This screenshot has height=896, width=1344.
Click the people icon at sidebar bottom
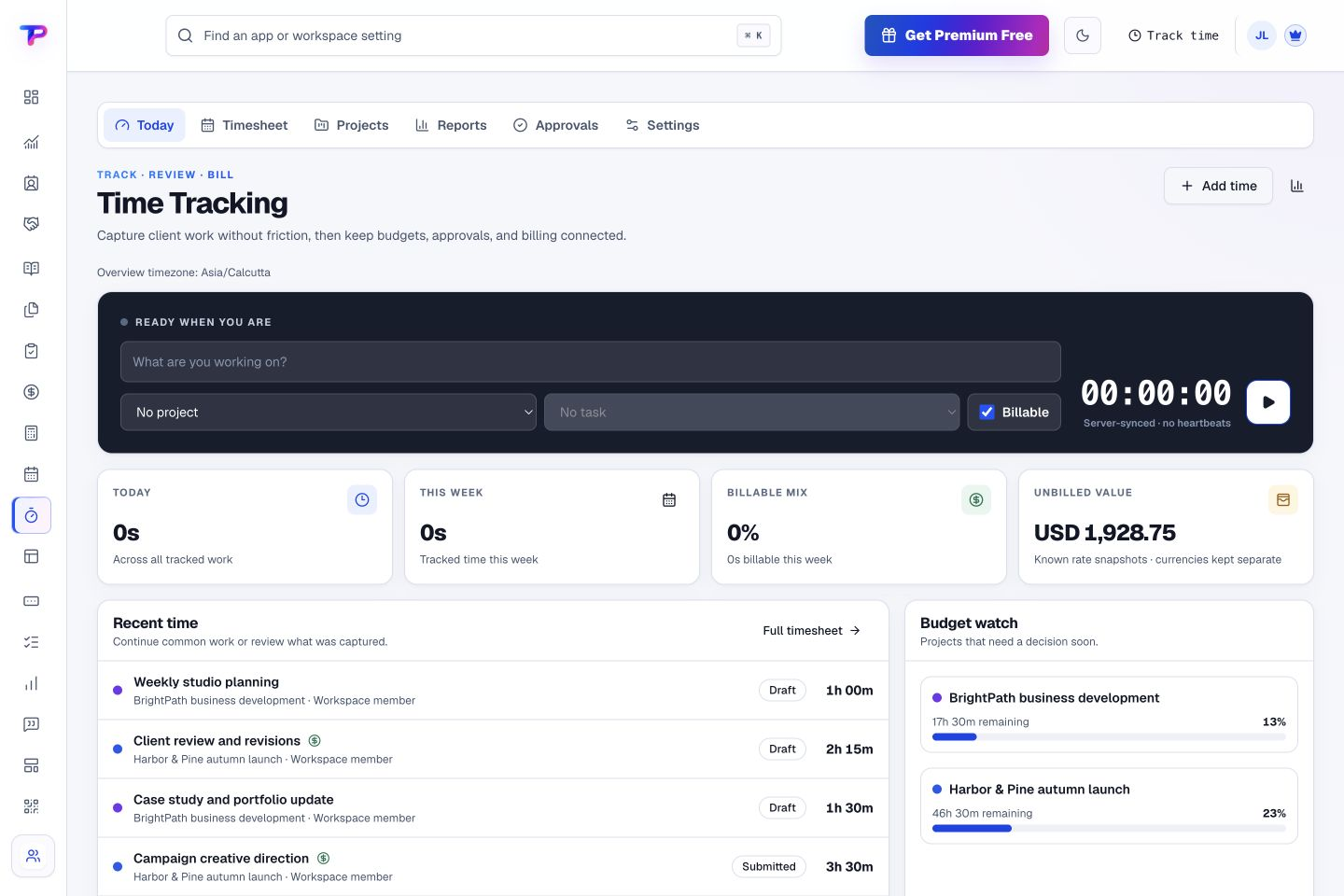[x=33, y=856]
